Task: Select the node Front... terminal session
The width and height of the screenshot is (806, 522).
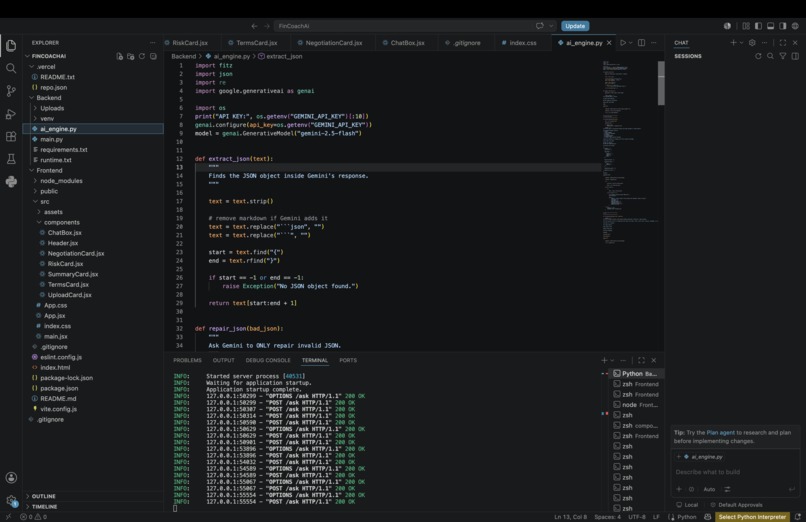Action: [635, 405]
